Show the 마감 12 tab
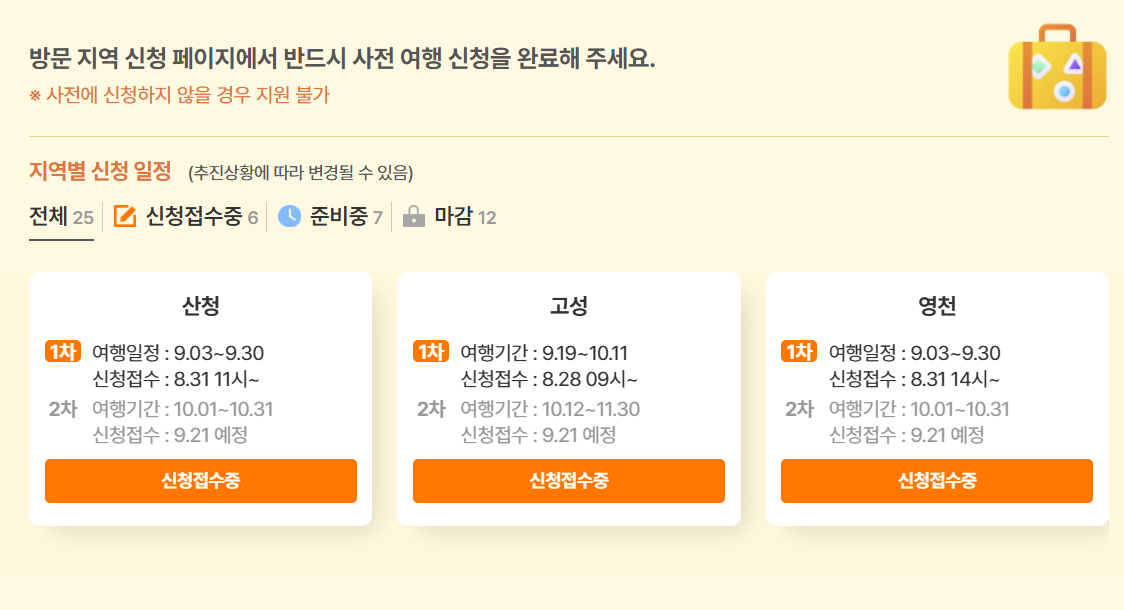The image size is (1124, 610). 449,216
